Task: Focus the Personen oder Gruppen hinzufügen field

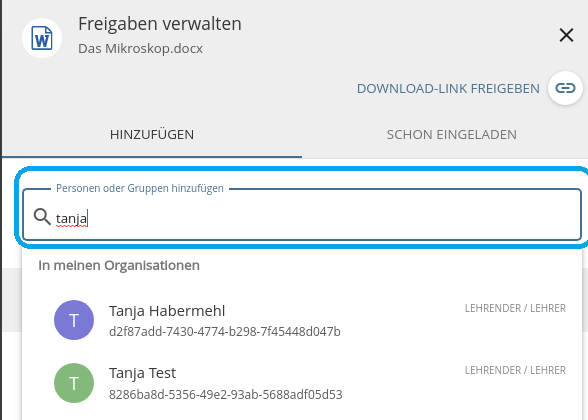Action: pyautogui.click(x=302, y=214)
